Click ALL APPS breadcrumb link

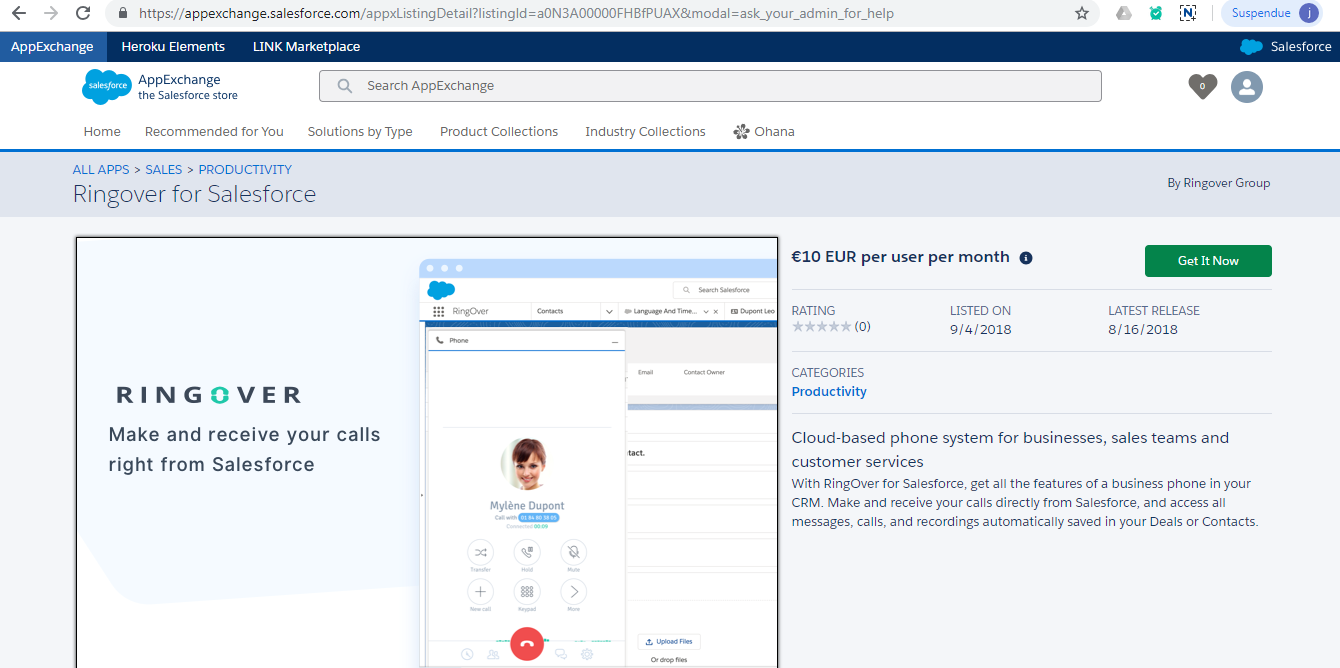101,170
